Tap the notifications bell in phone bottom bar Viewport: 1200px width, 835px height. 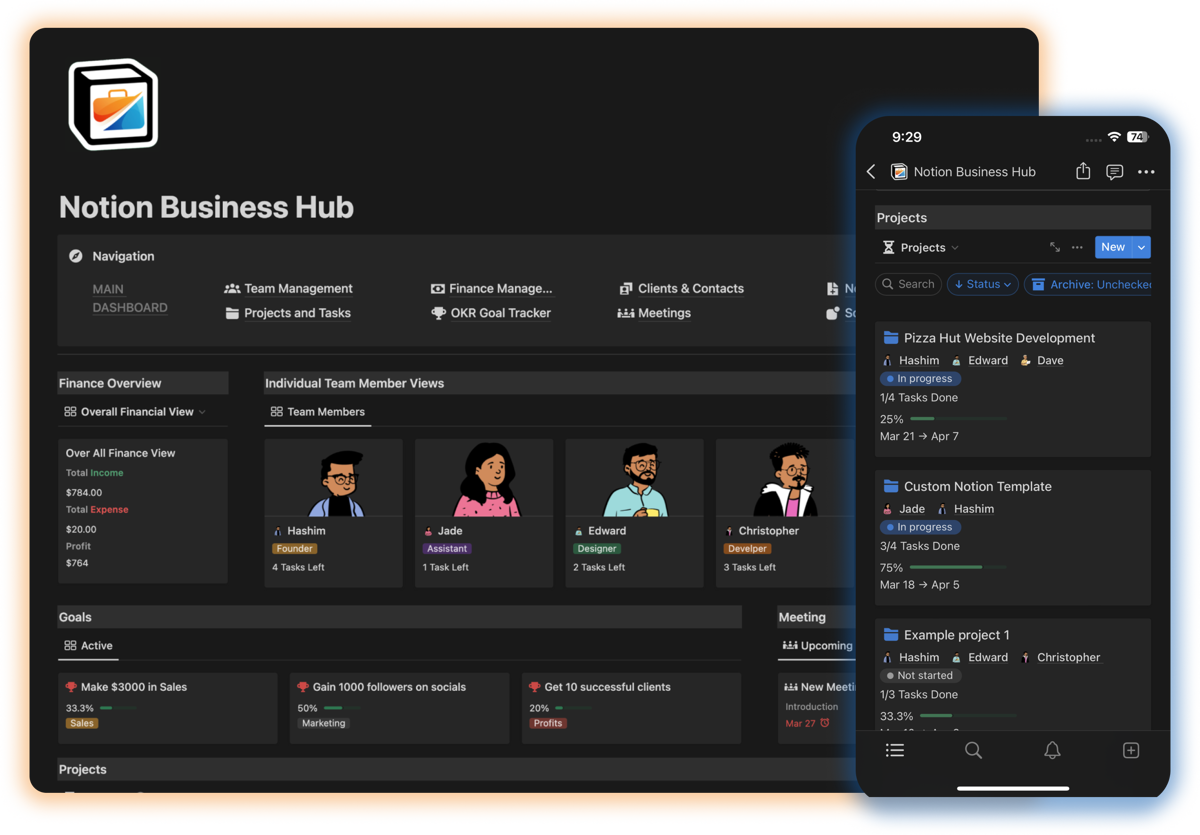1052,750
